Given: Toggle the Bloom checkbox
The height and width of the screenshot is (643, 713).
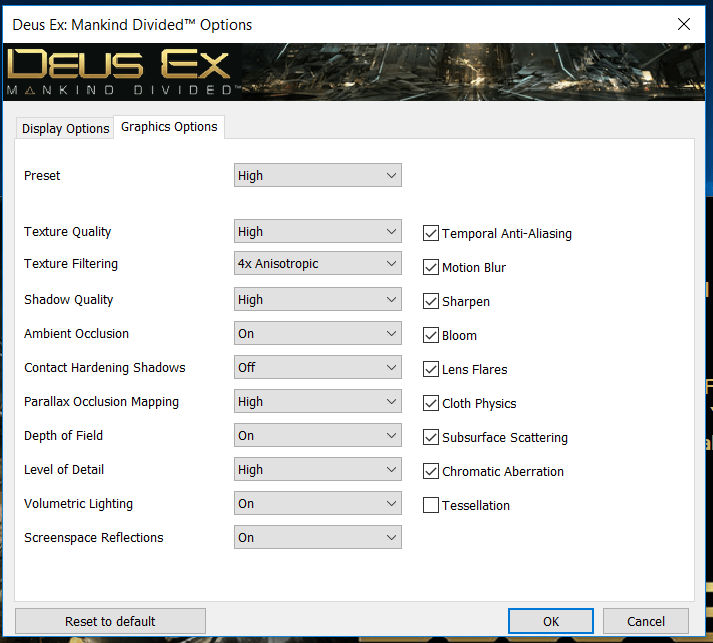Looking at the screenshot, I should (x=431, y=335).
